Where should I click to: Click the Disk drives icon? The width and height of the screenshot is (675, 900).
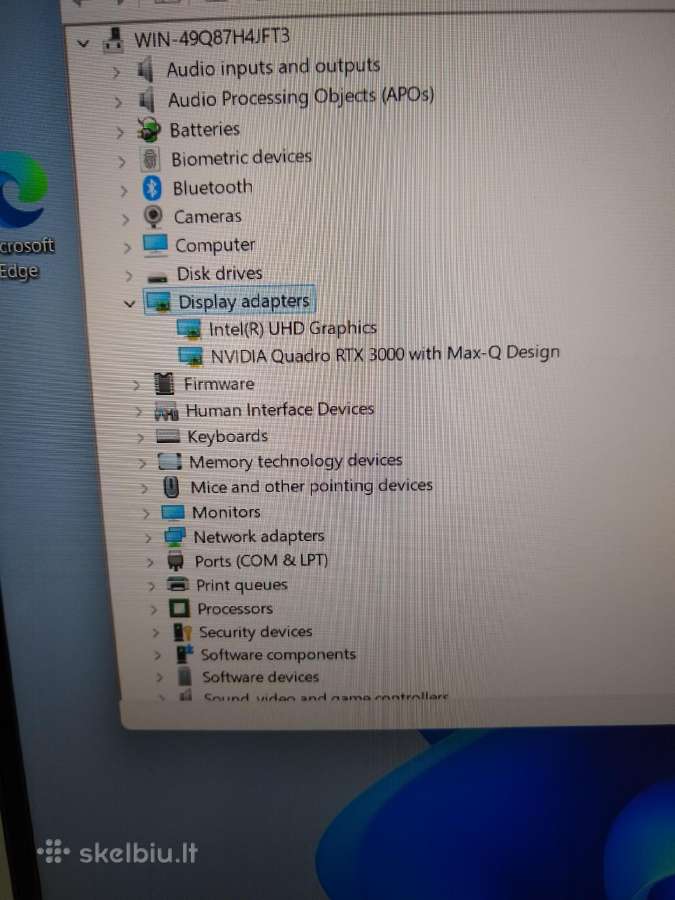157,278
